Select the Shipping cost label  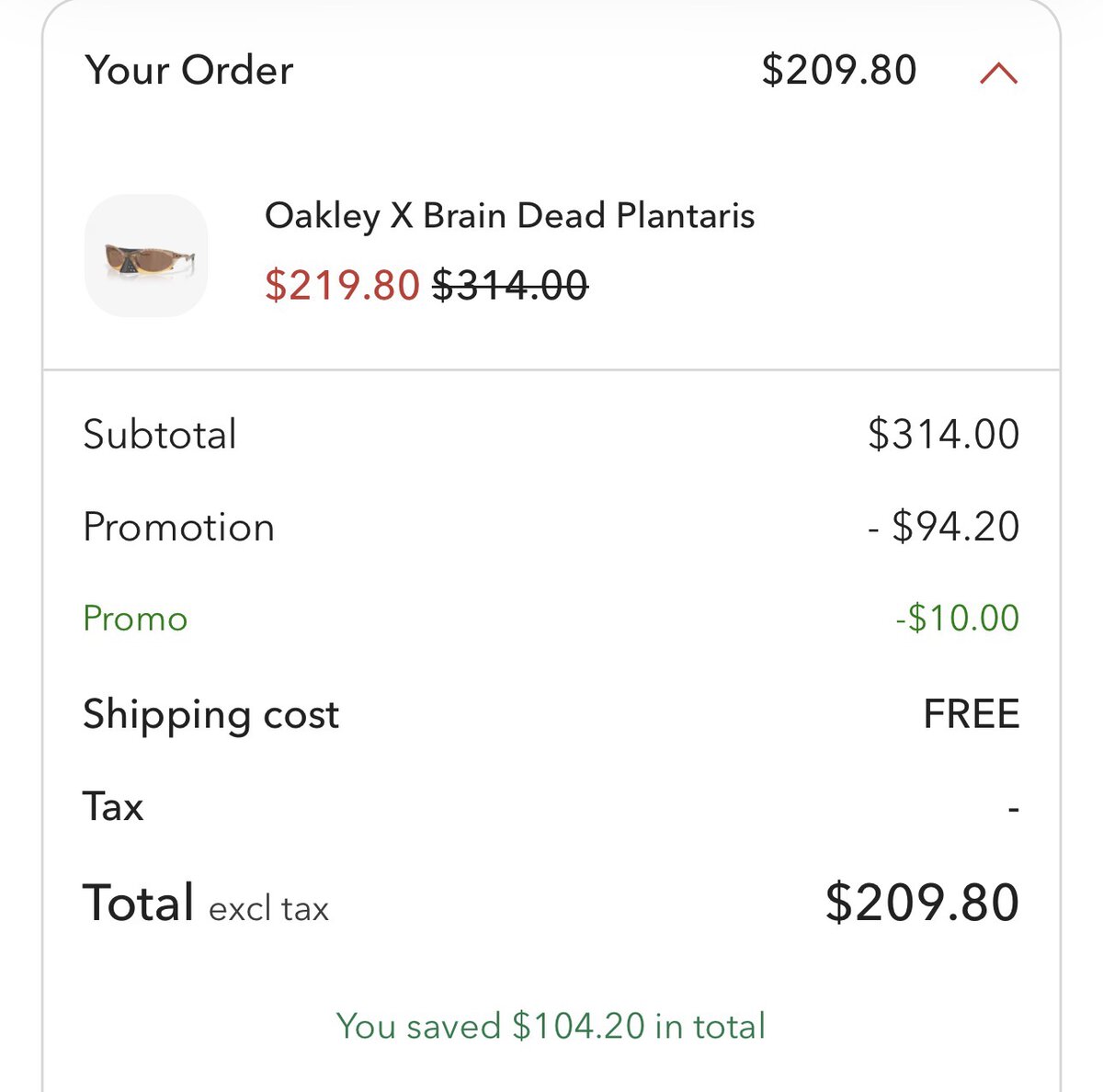pyautogui.click(x=210, y=714)
